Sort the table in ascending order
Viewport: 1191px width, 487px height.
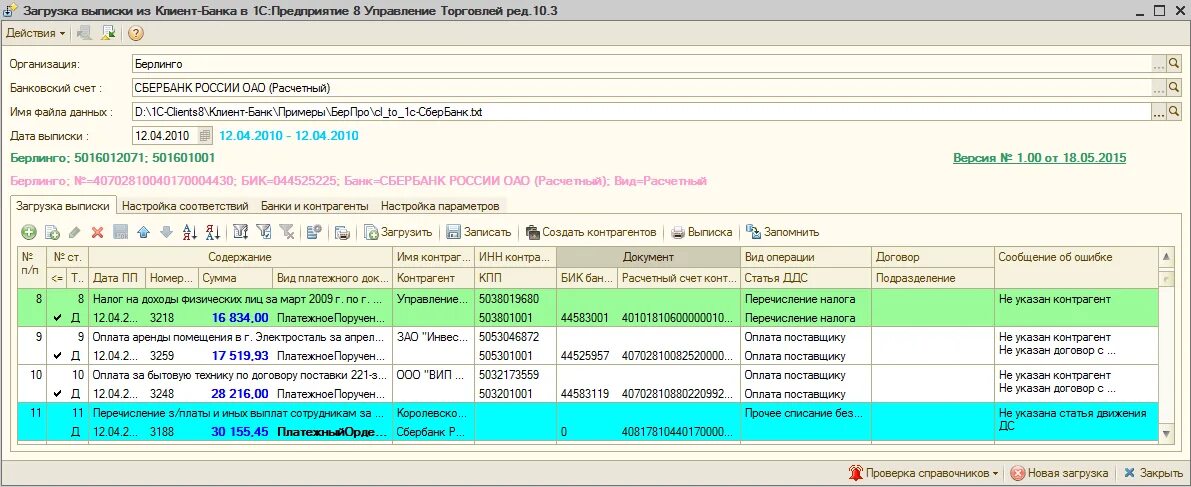tap(190, 232)
